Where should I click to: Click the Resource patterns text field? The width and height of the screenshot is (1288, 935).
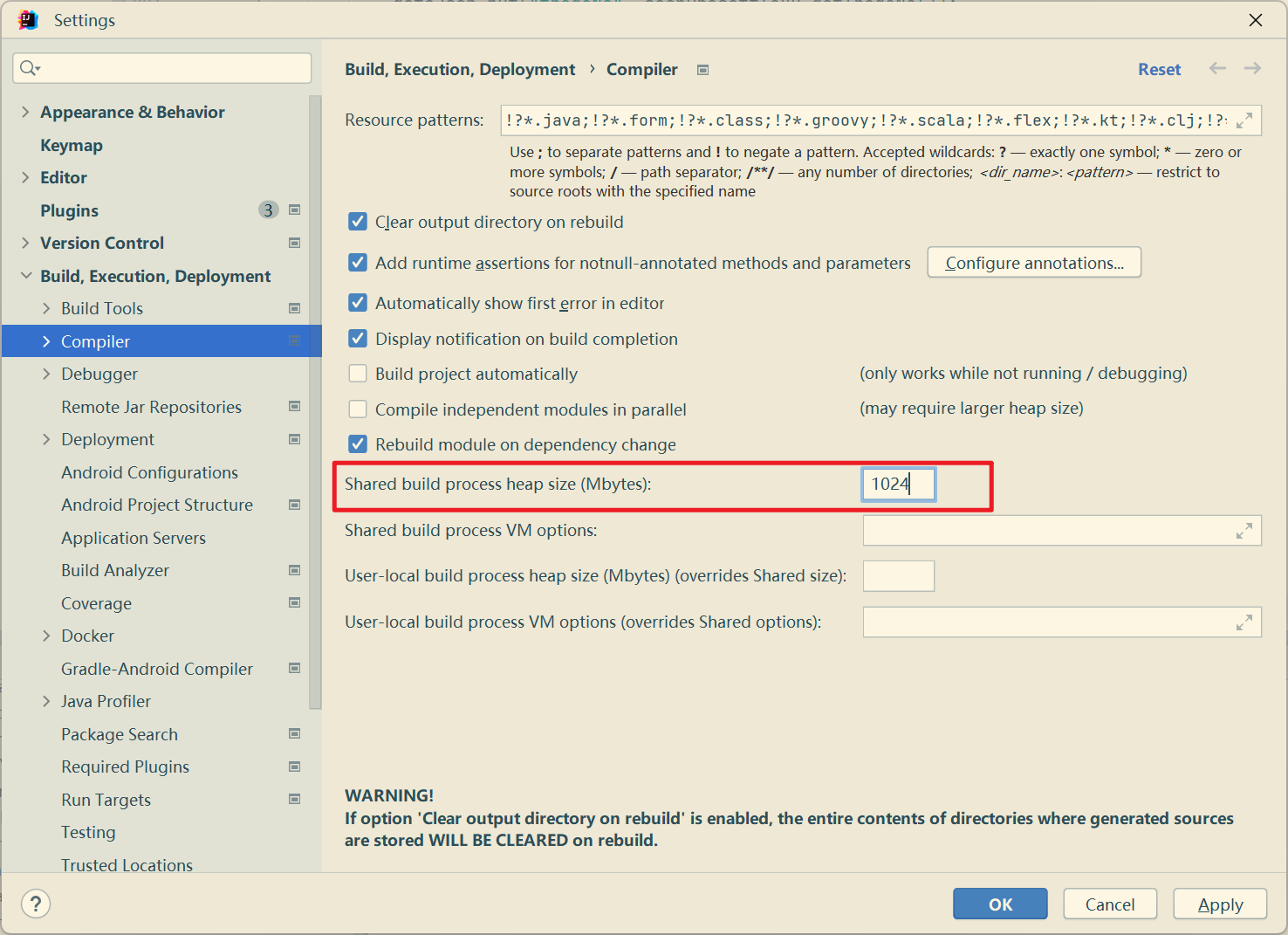(881, 120)
